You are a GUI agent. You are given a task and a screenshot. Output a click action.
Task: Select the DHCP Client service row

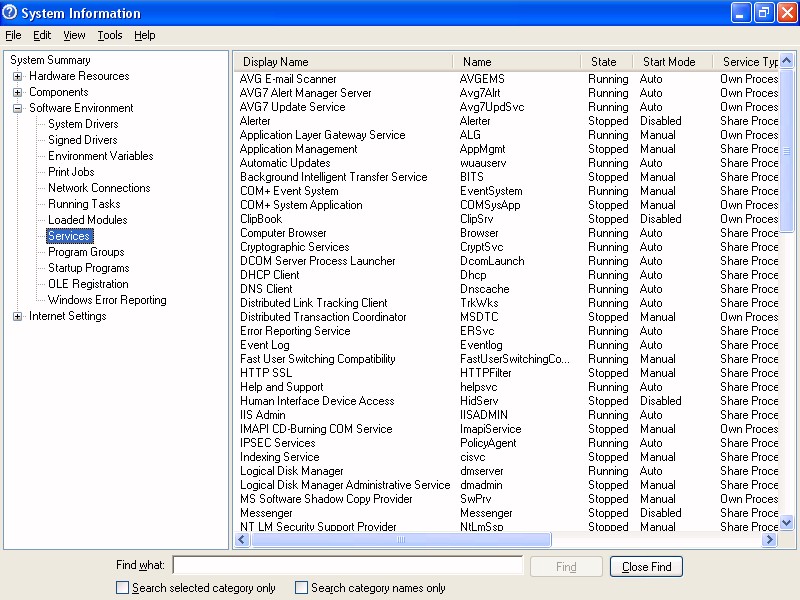point(269,275)
